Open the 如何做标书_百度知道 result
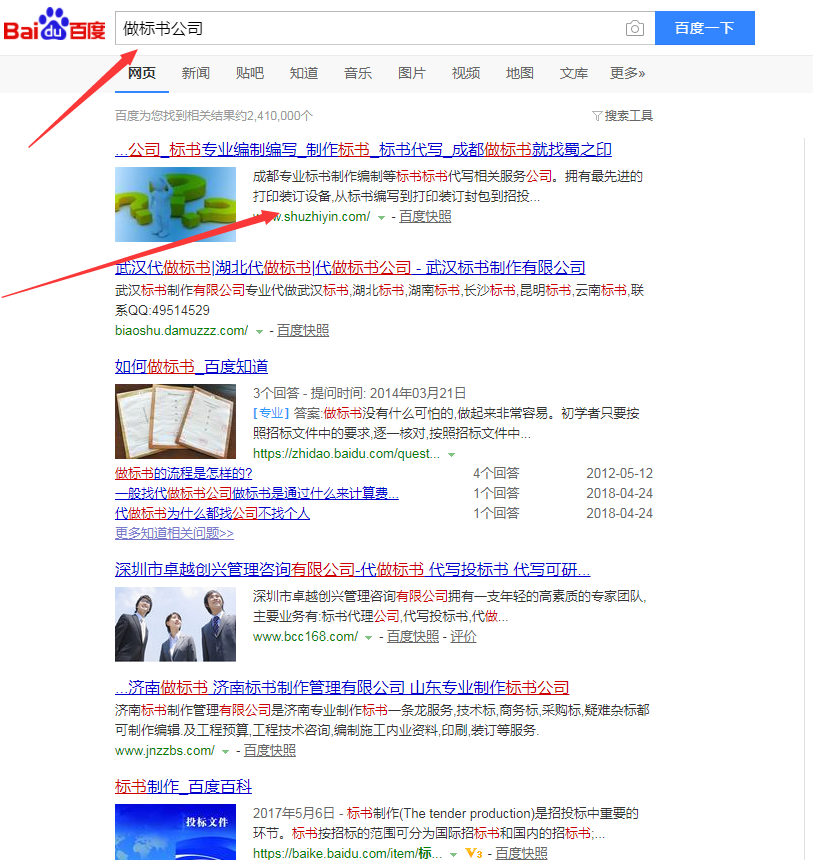 click(191, 366)
